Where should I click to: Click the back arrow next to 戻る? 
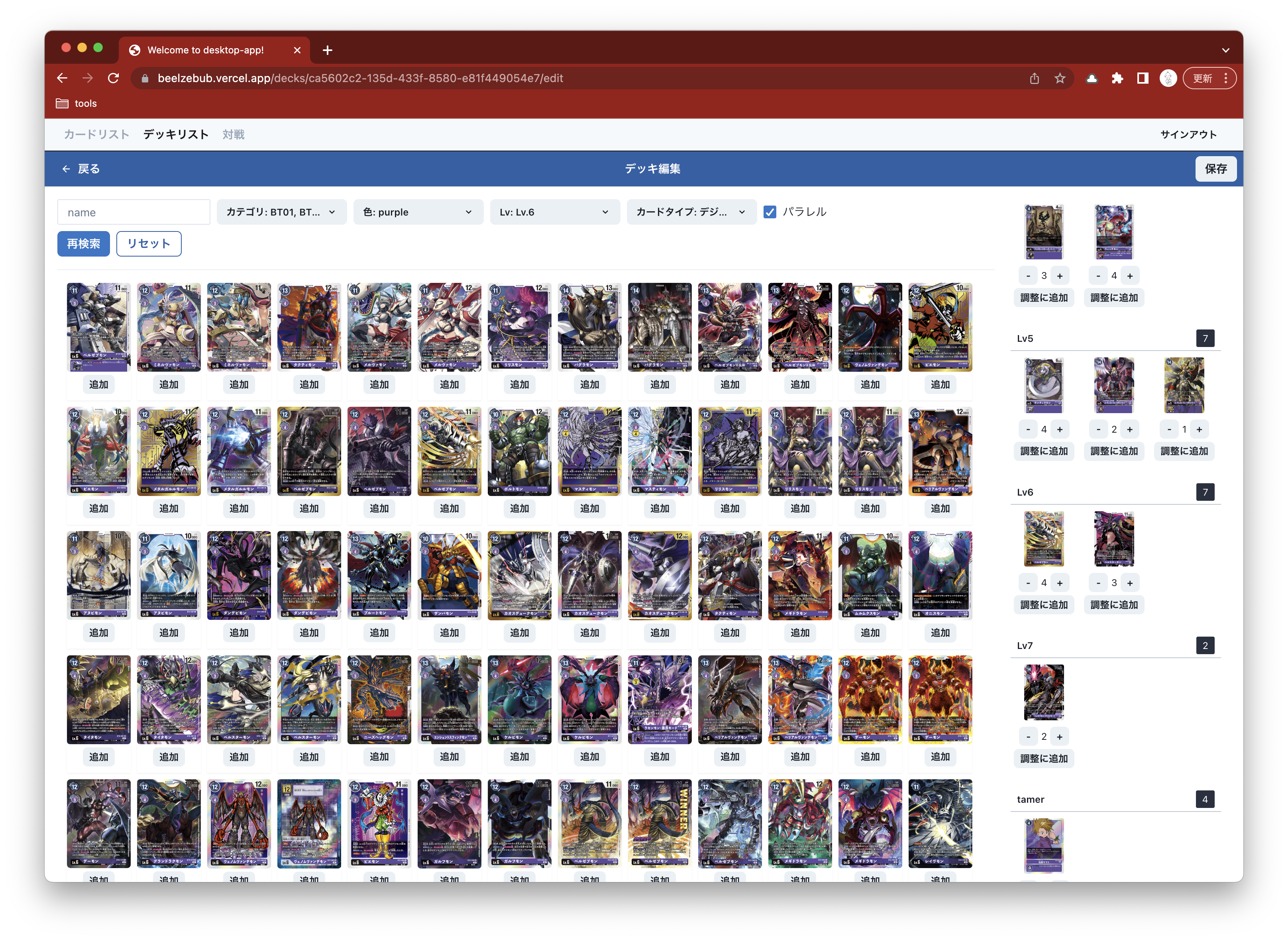pyautogui.click(x=66, y=169)
